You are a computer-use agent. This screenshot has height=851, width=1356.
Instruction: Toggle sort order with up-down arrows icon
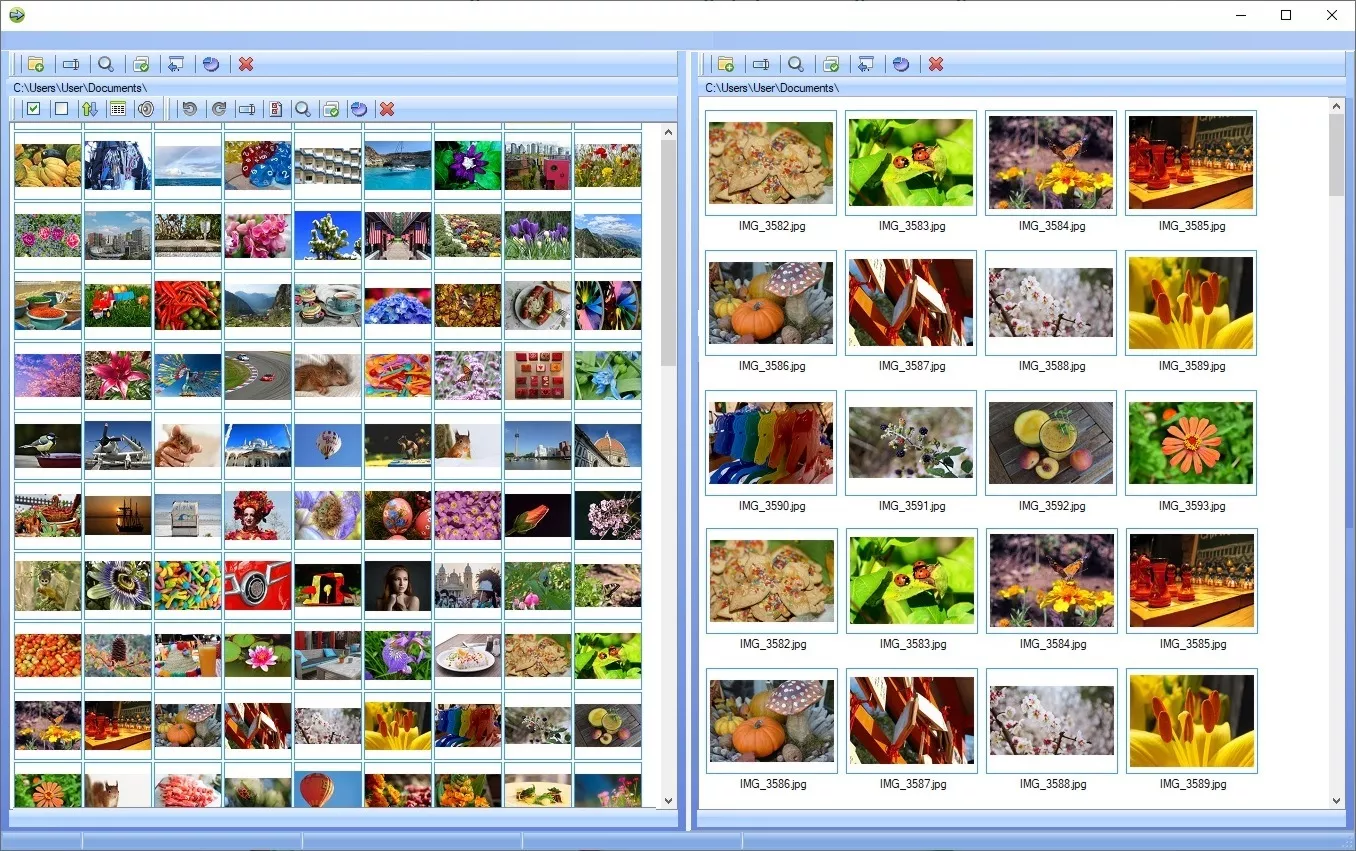pos(90,109)
